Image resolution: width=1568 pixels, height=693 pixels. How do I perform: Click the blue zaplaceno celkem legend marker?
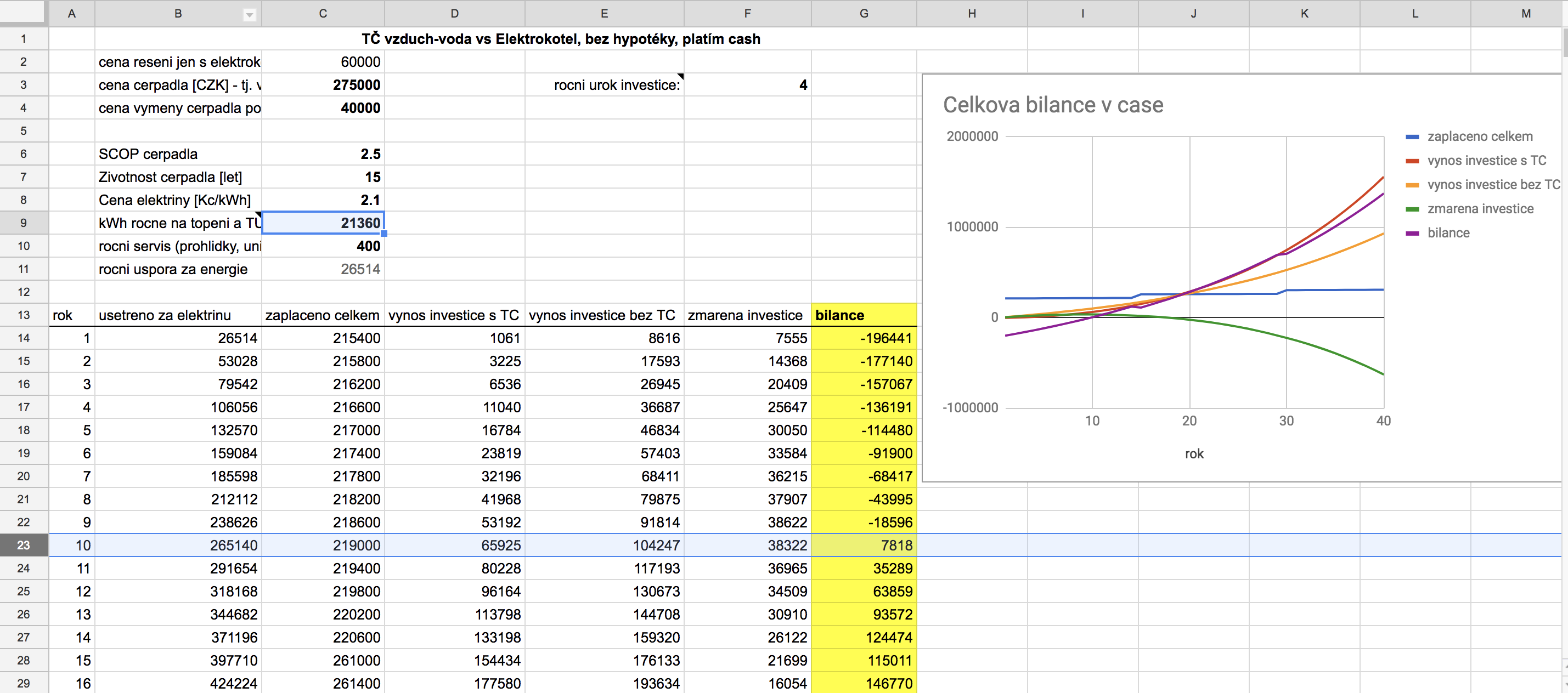click(x=1412, y=137)
